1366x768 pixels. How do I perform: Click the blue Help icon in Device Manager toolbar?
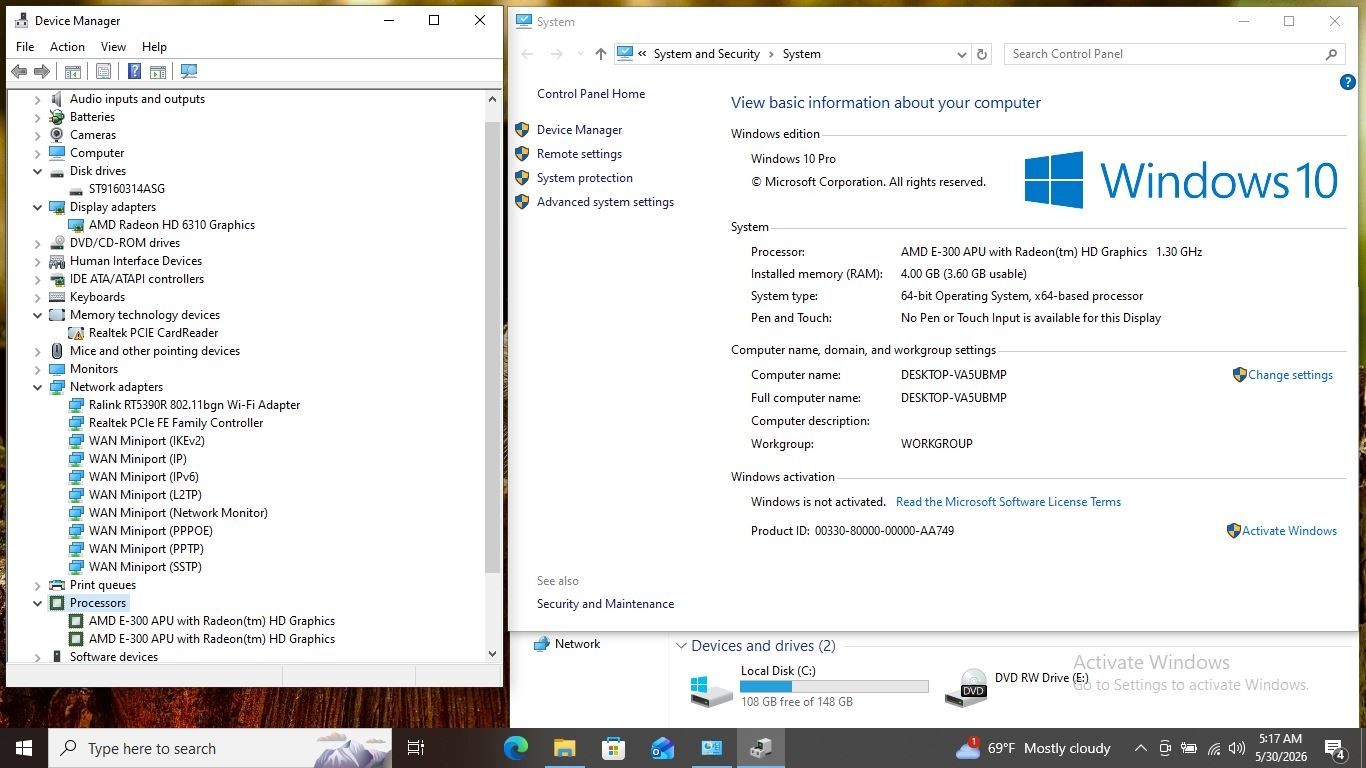click(x=134, y=71)
